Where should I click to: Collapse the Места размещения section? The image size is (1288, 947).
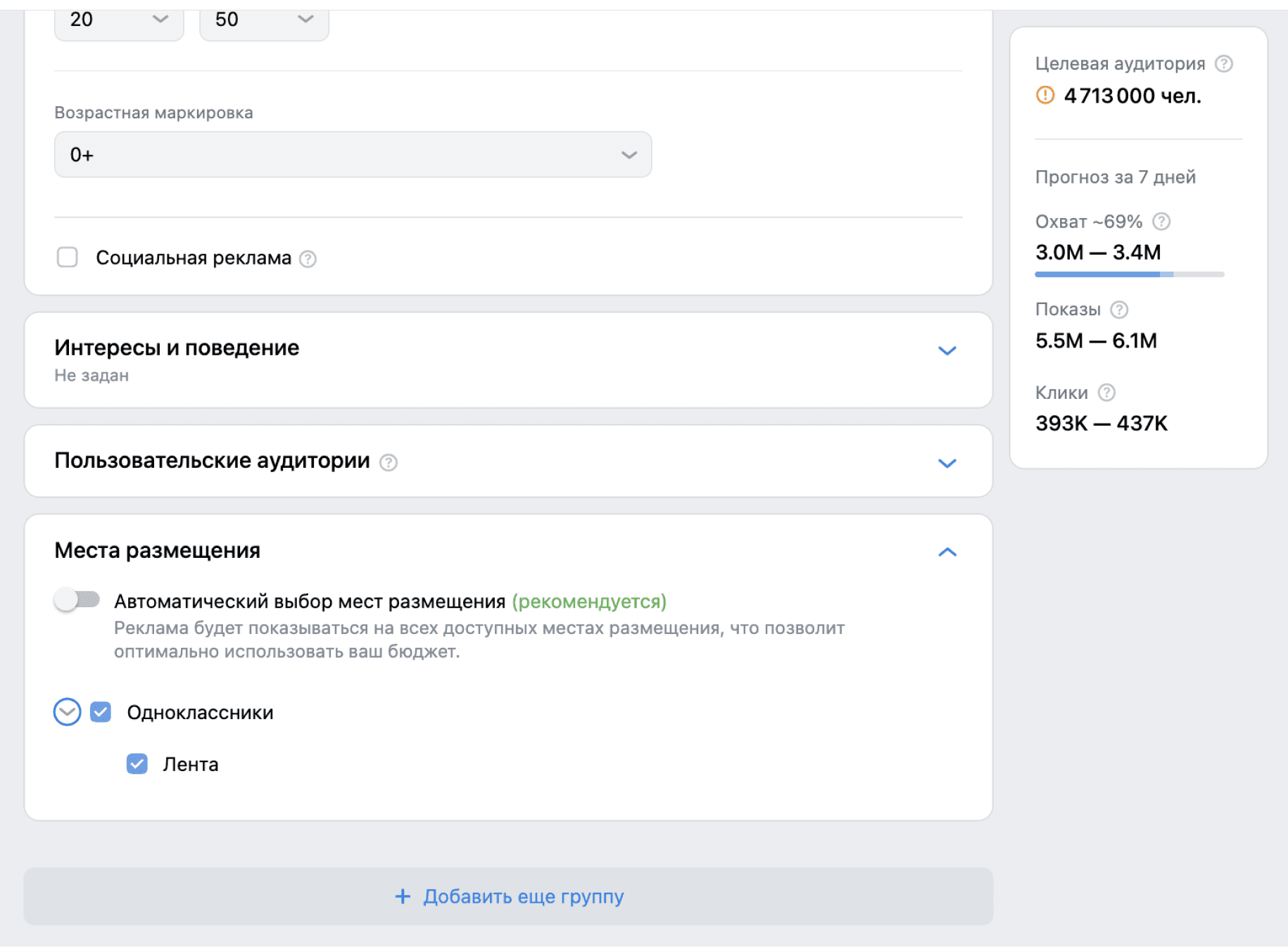[x=947, y=552]
